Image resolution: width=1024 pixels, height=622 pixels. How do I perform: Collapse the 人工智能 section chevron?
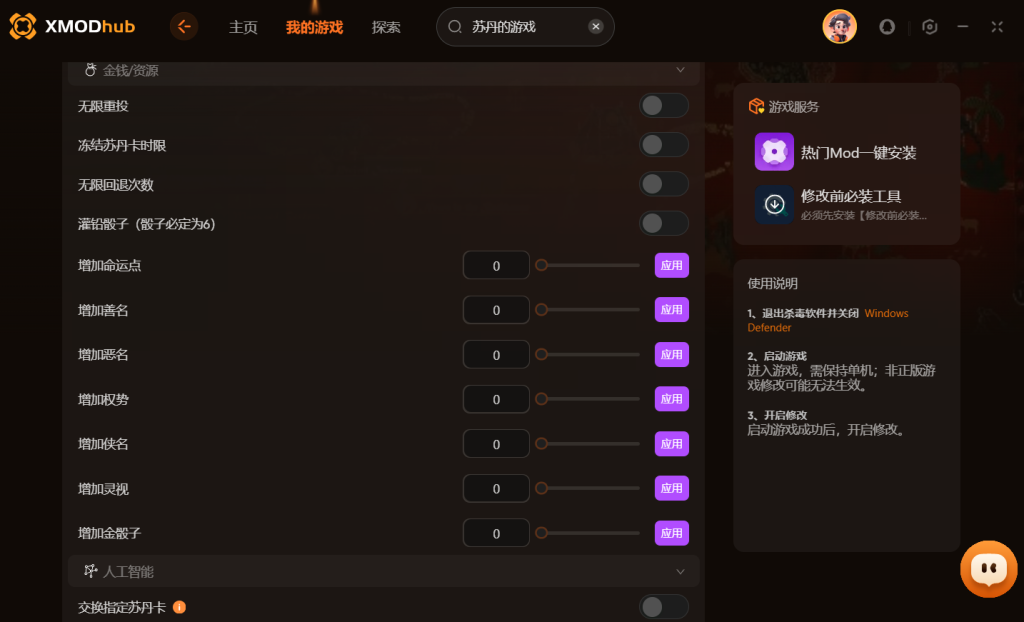(680, 572)
